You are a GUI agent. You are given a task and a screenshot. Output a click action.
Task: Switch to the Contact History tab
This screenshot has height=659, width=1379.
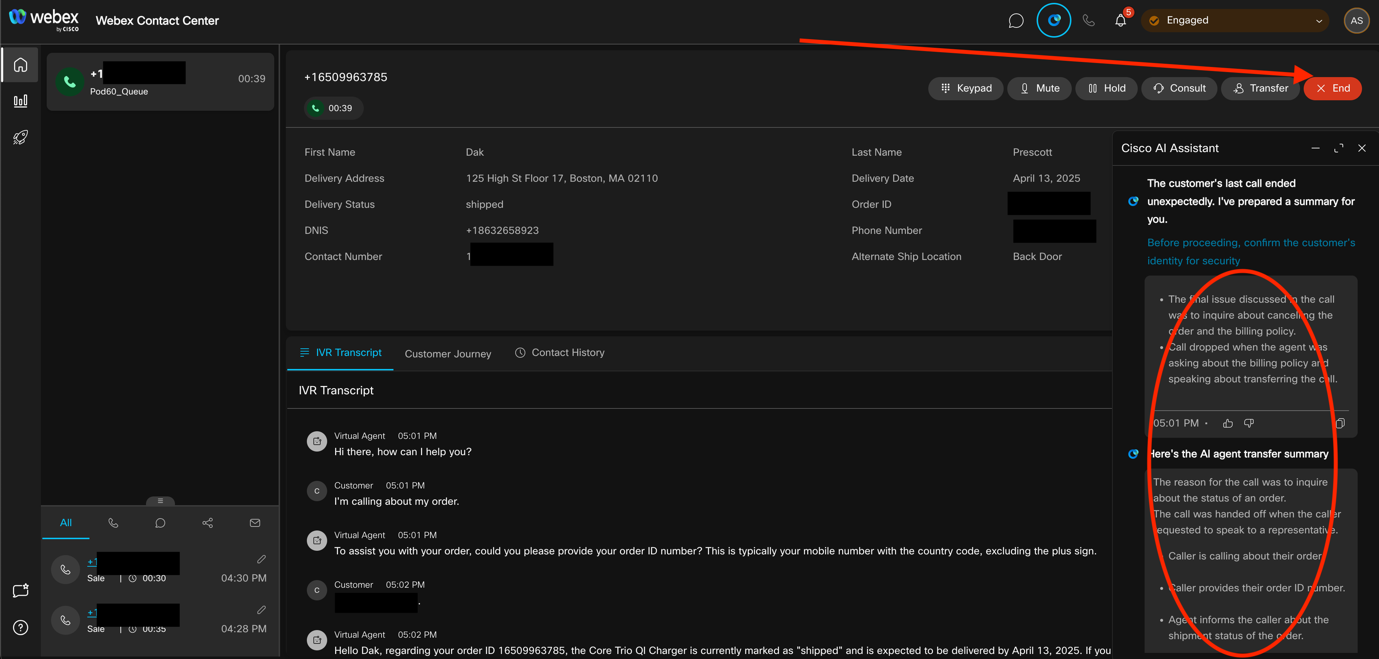[560, 353]
